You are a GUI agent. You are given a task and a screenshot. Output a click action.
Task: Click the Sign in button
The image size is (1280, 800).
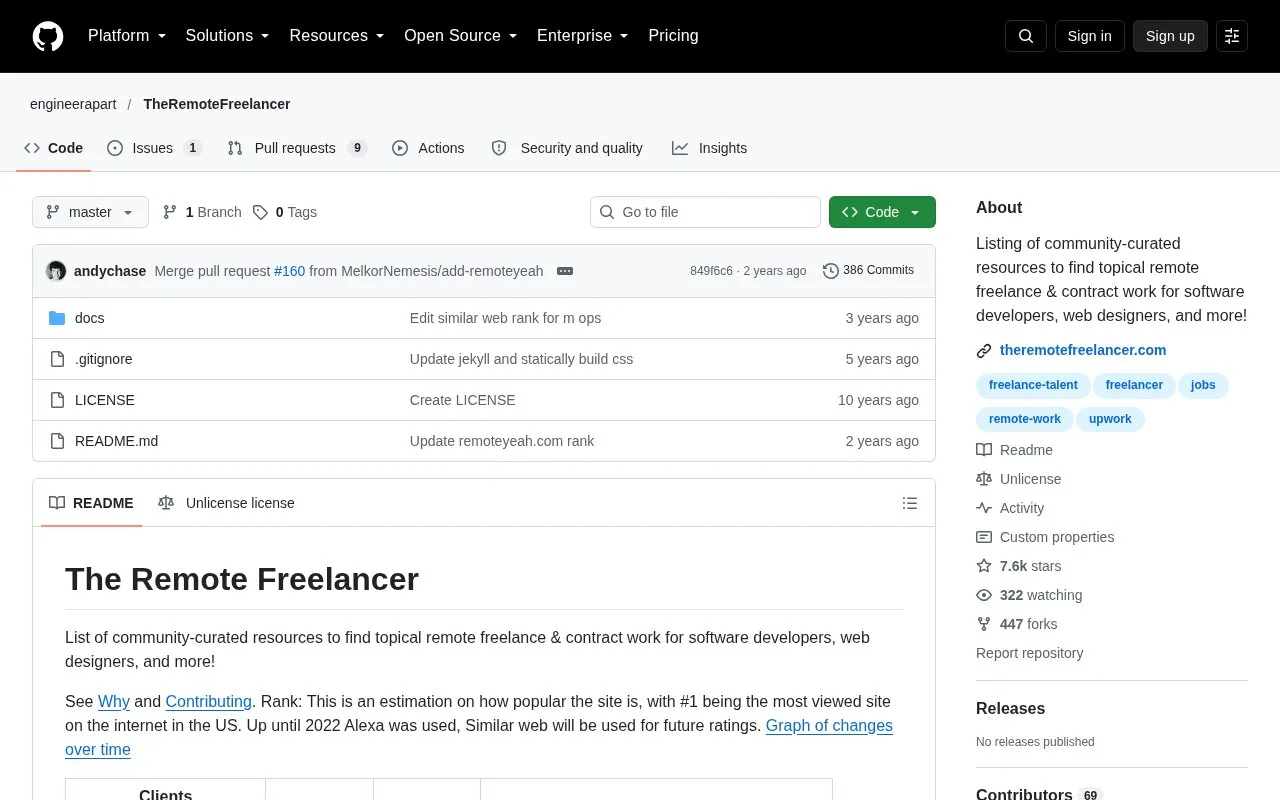pos(1089,36)
